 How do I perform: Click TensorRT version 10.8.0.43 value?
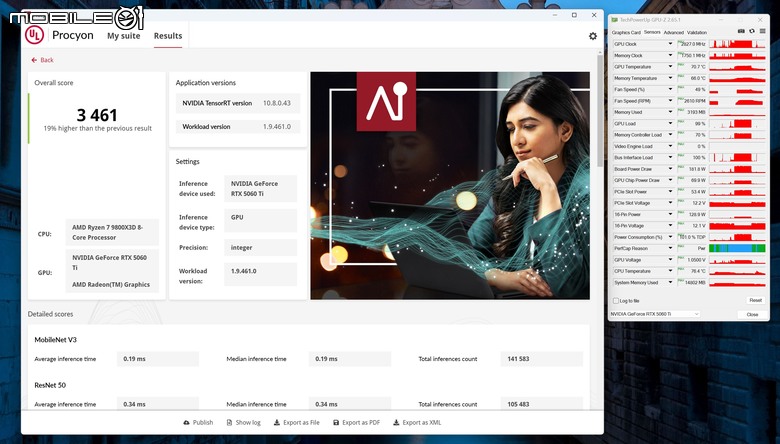277,103
